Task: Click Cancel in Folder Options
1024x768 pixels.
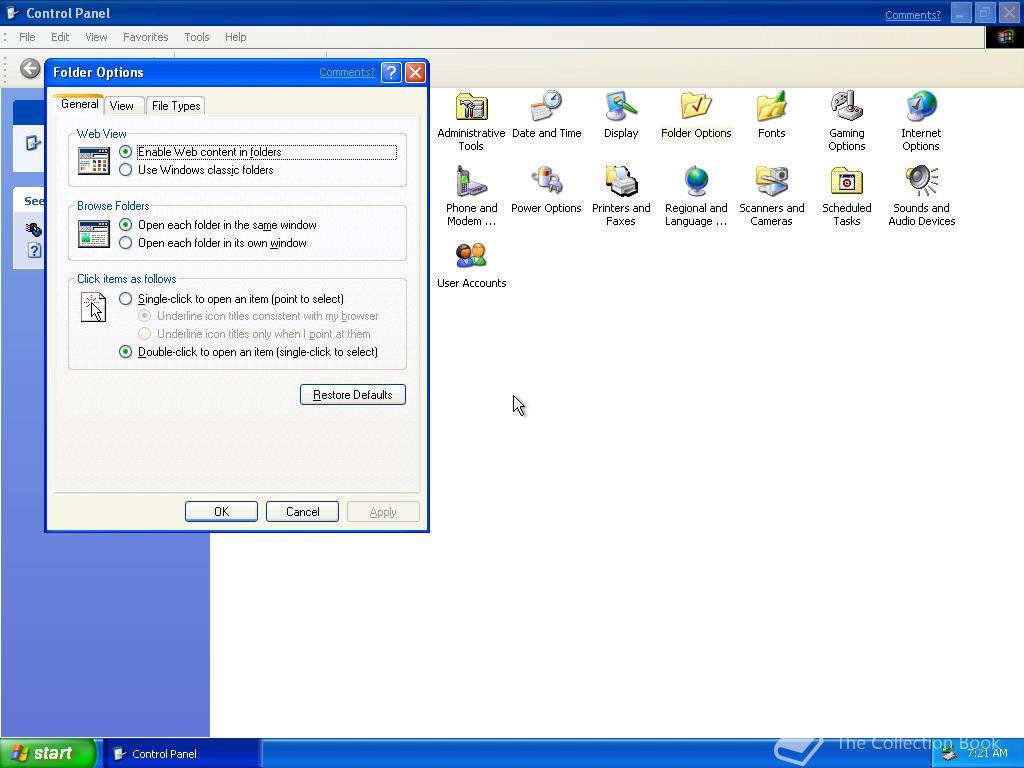Action: (302, 511)
